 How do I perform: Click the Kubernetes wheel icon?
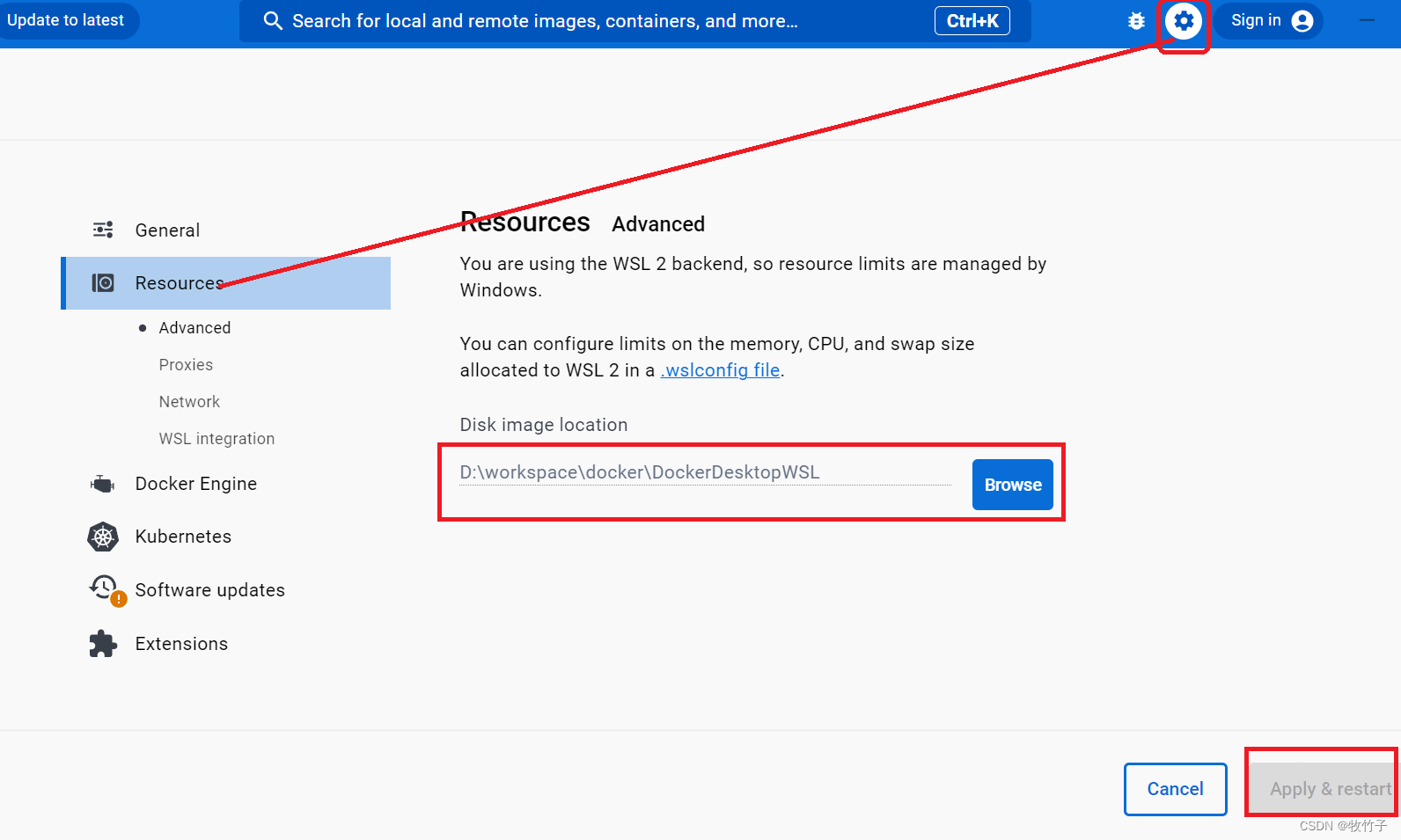tap(103, 537)
